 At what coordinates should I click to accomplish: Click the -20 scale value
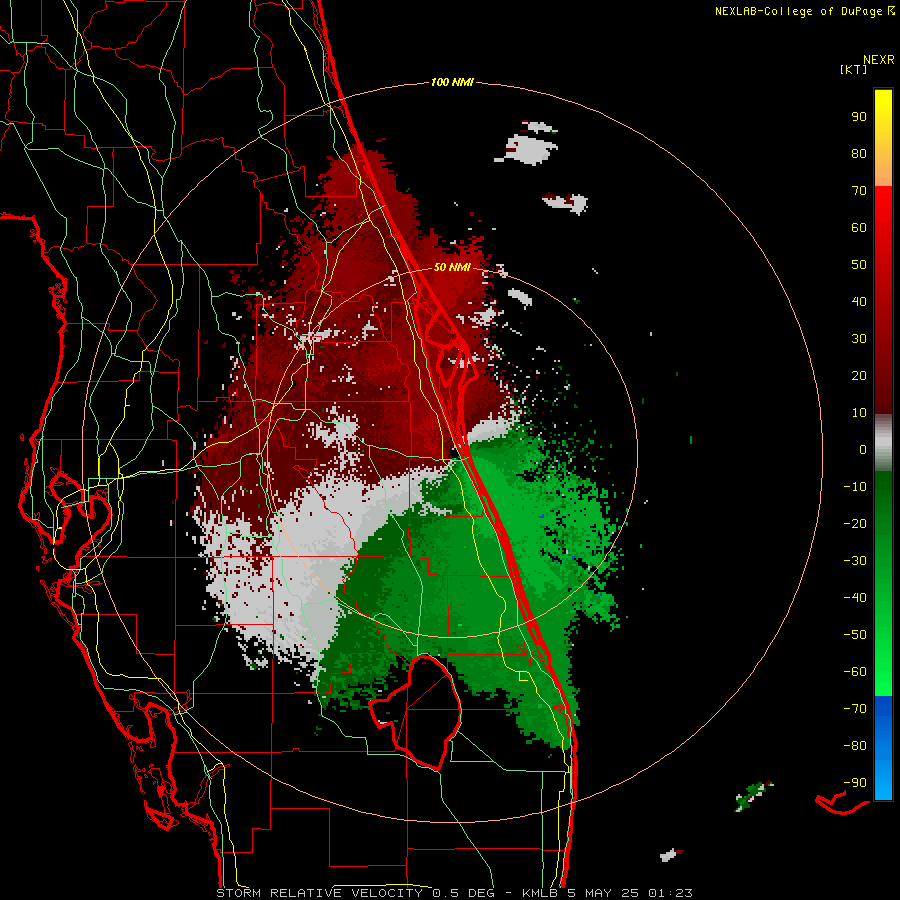[x=855, y=524]
